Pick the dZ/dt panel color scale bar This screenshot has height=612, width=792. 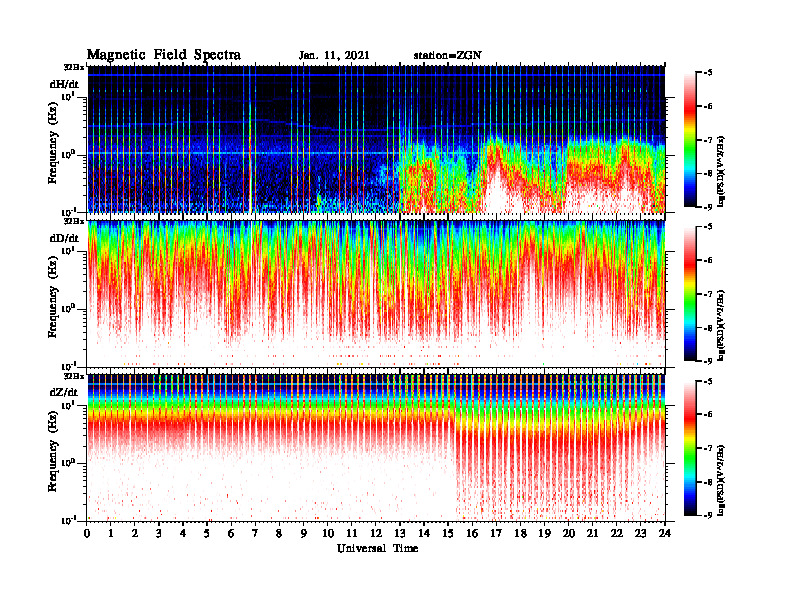[690, 448]
